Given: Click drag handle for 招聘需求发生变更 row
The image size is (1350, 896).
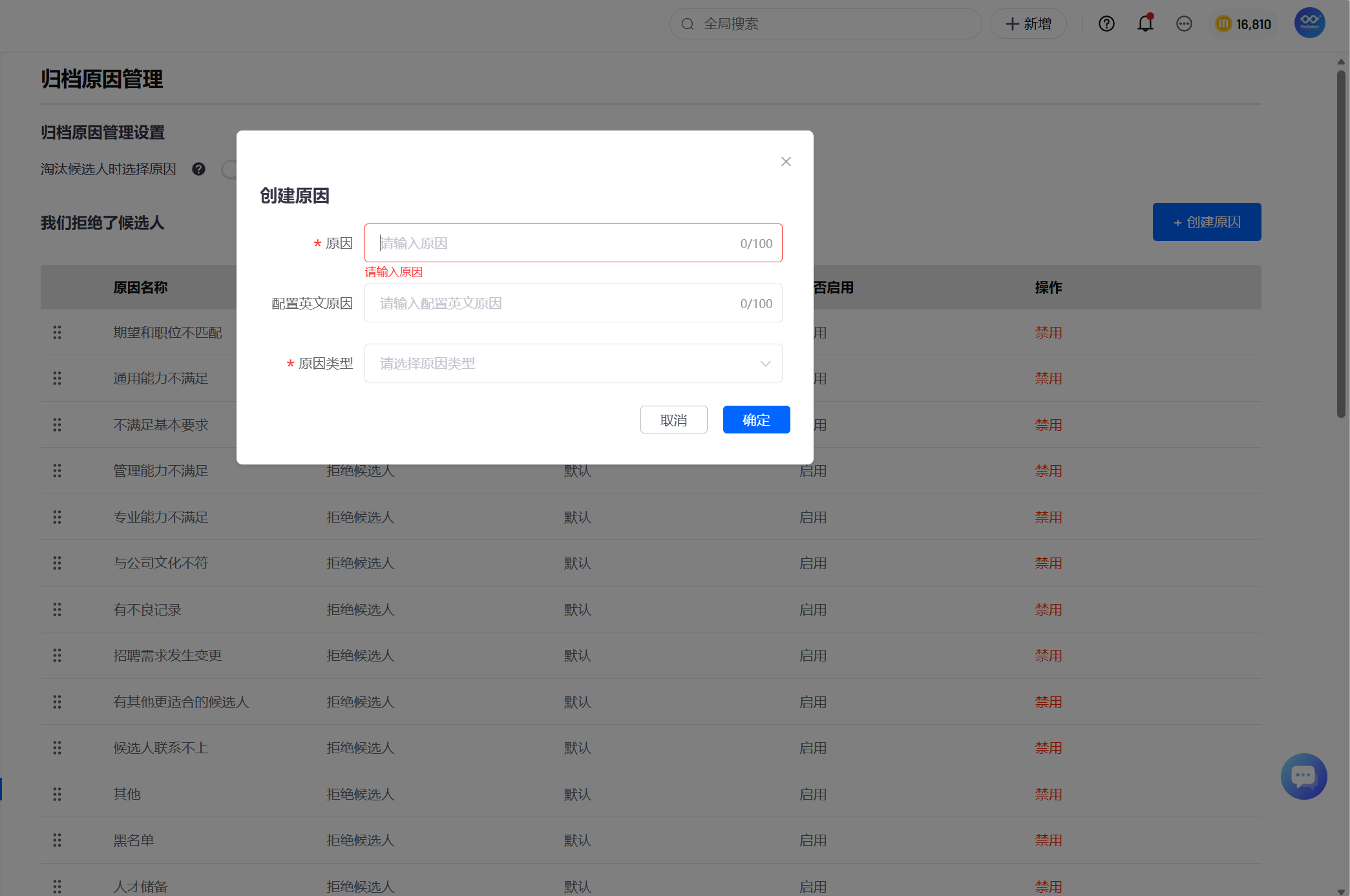Looking at the screenshot, I should (x=57, y=655).
